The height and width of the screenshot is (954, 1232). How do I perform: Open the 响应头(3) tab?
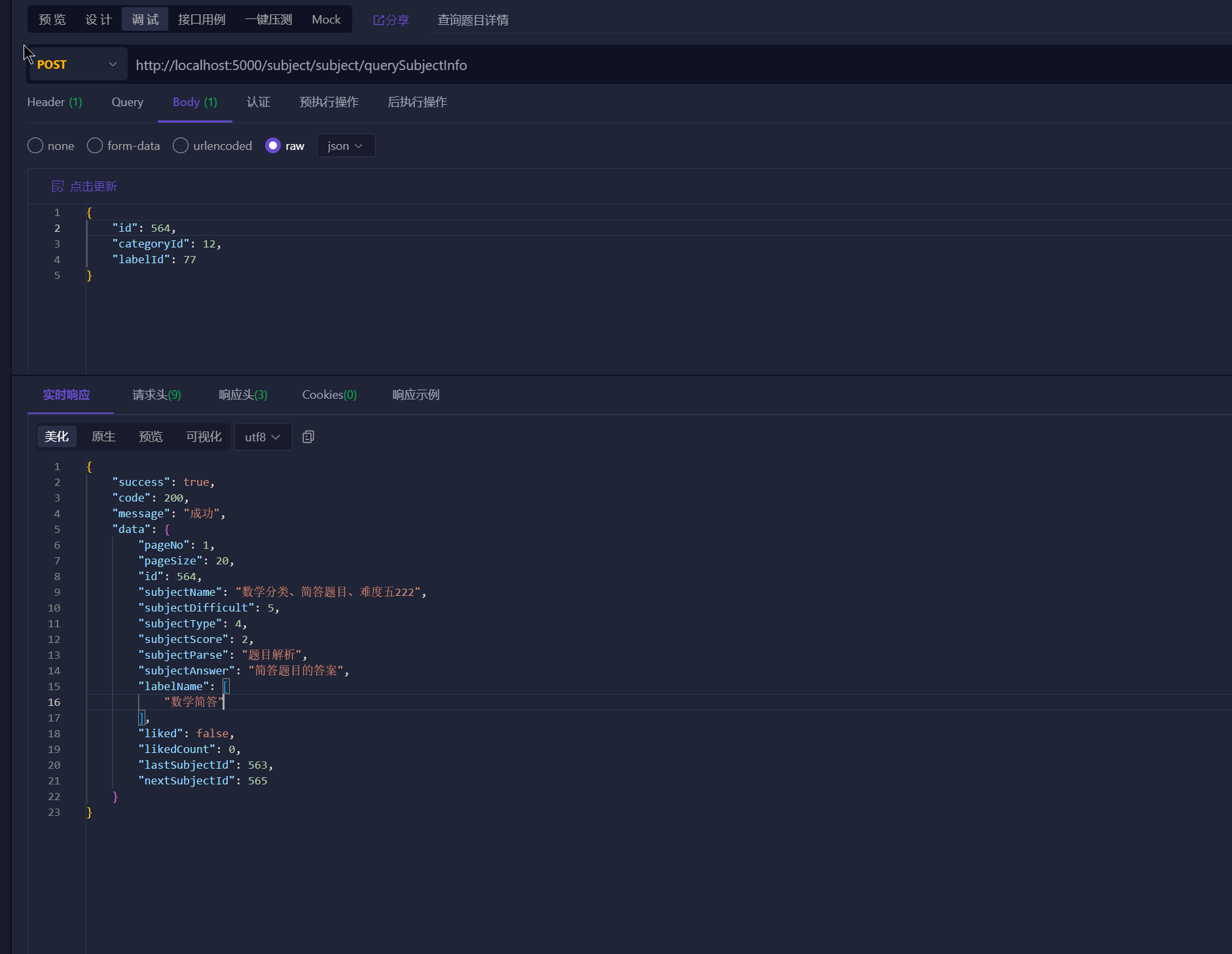(x=243, y=395)
